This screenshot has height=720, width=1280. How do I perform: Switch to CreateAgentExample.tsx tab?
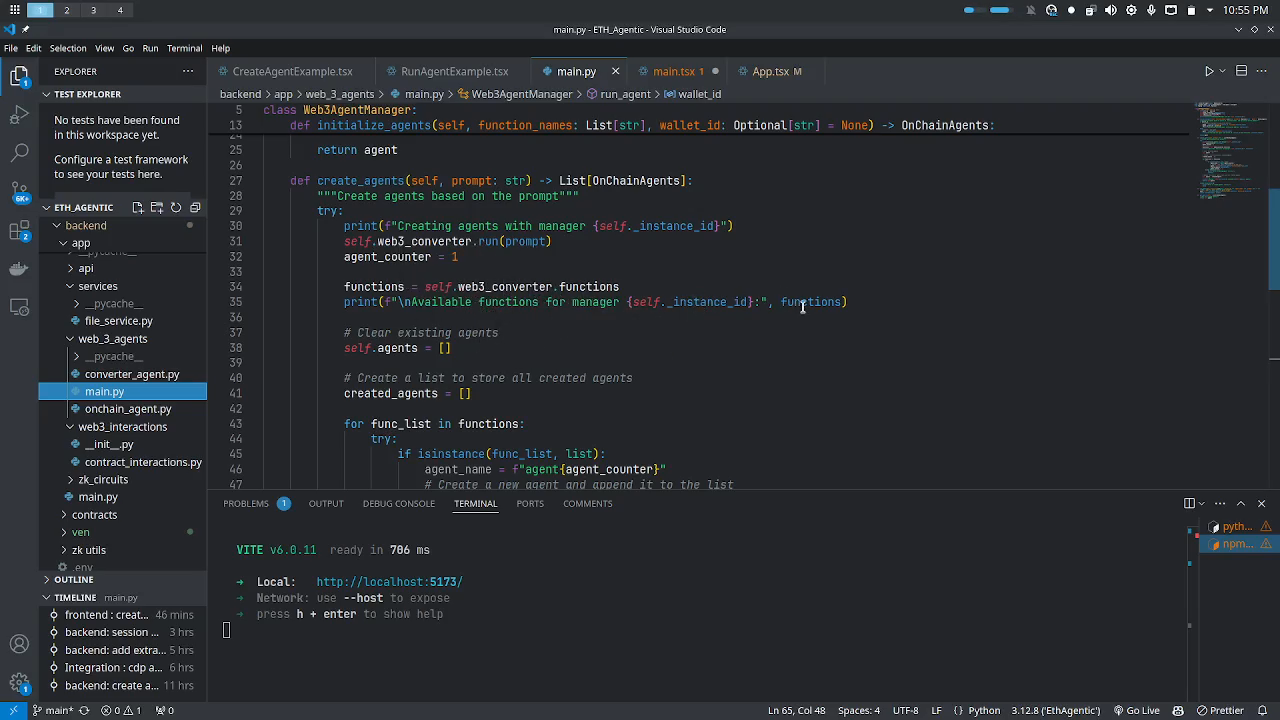click(x=292, y=71)
